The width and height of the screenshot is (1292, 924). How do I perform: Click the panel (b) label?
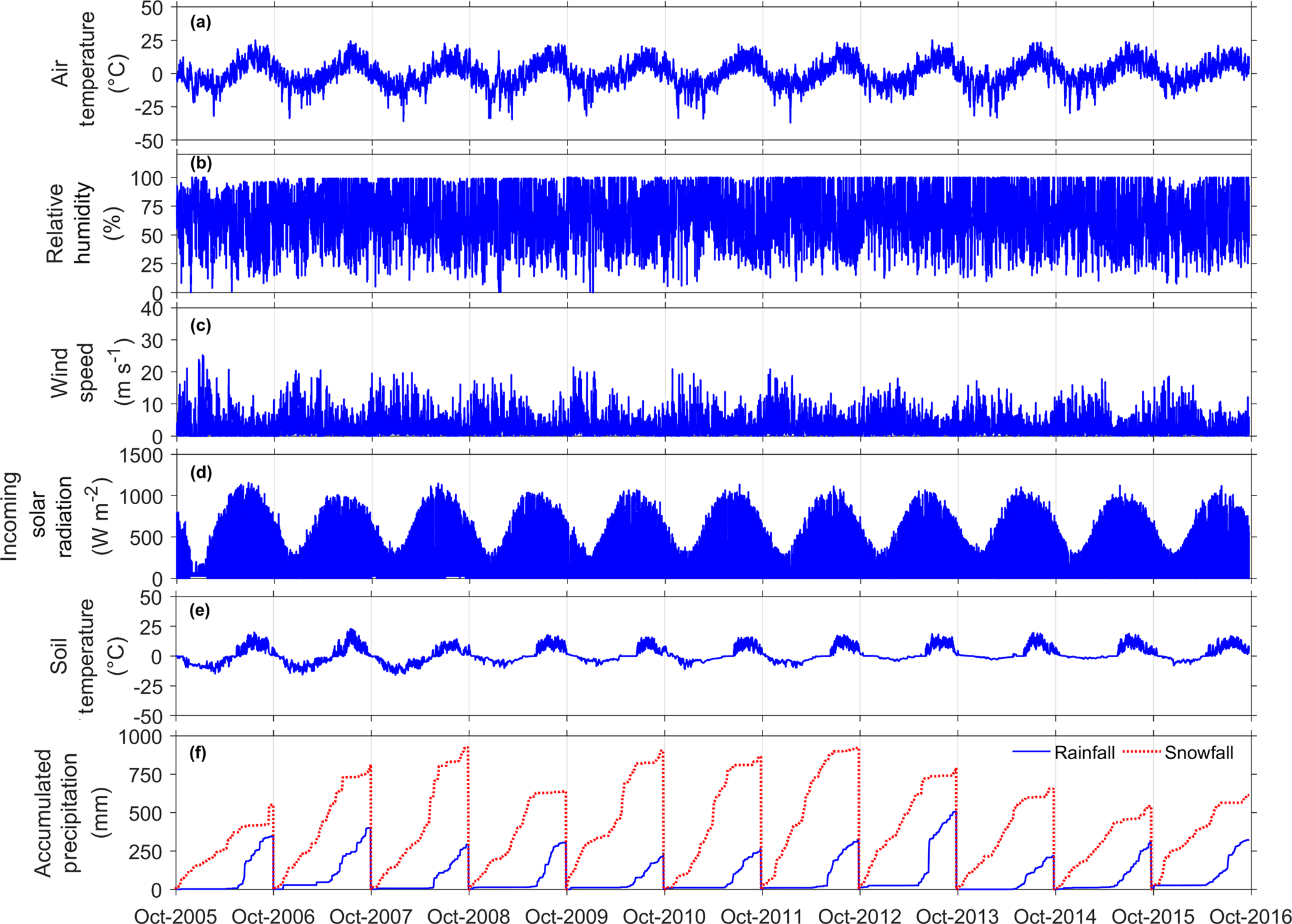(201, 164)
